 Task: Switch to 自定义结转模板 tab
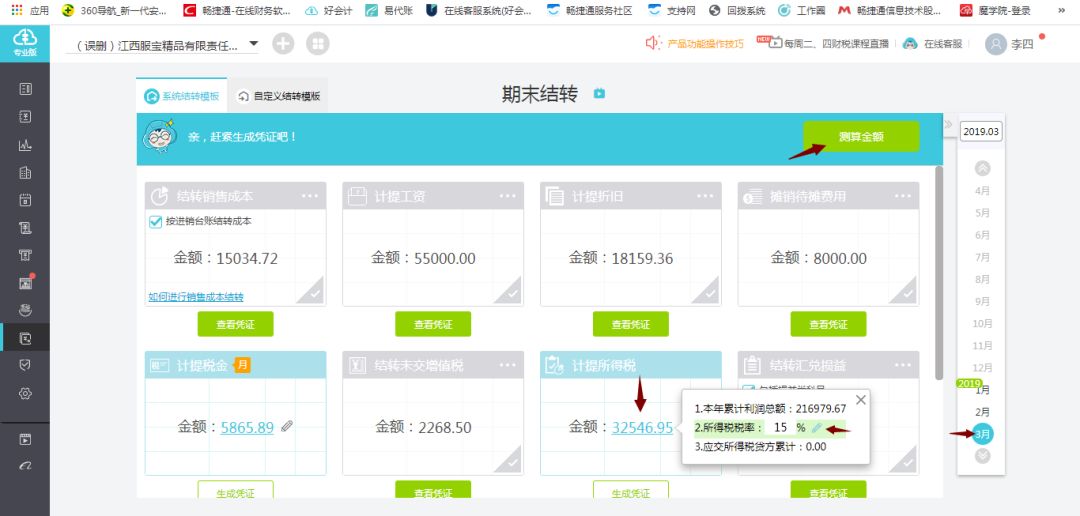point(279,97)
